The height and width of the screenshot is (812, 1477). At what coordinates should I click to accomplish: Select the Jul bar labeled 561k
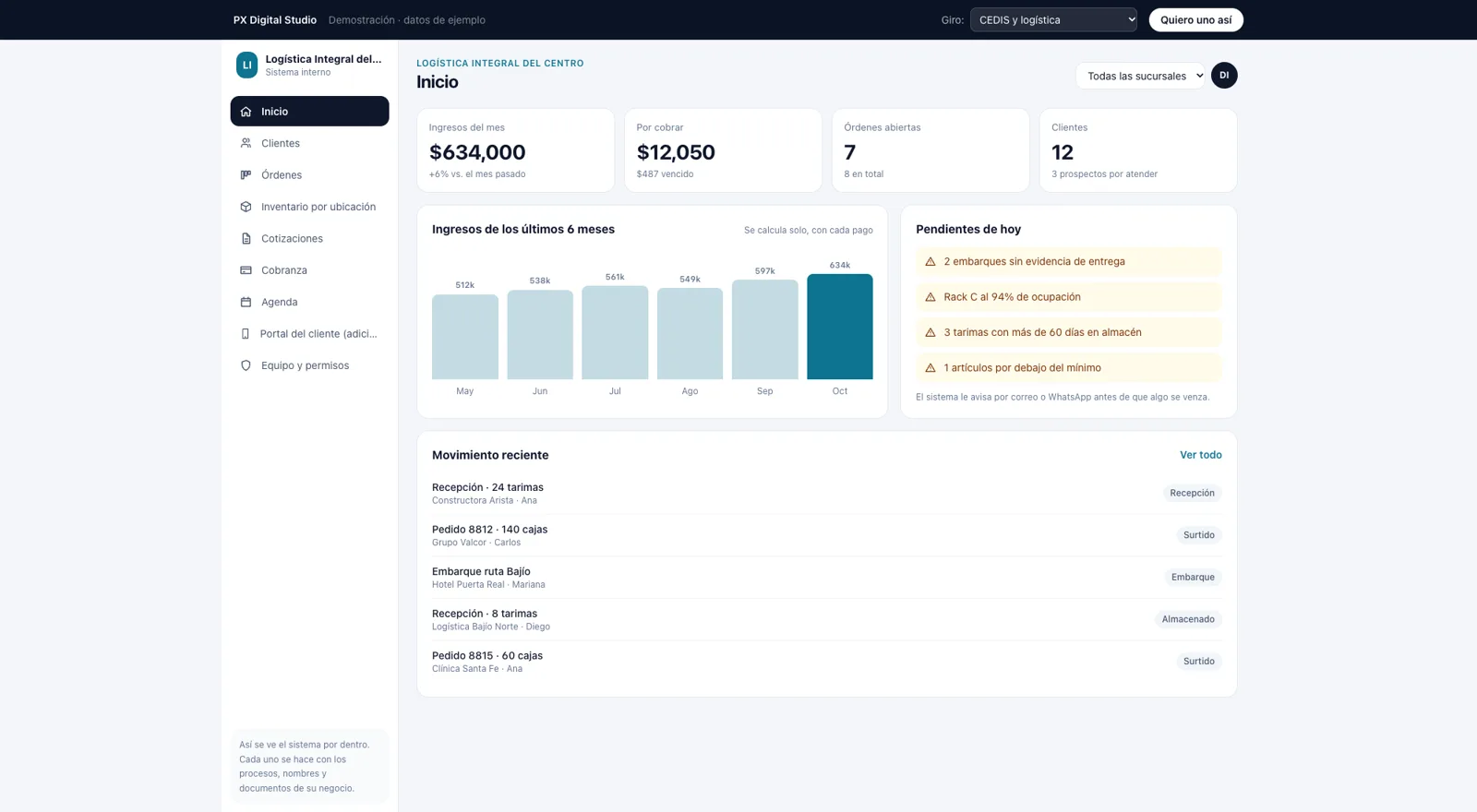[x=615, y=332]
